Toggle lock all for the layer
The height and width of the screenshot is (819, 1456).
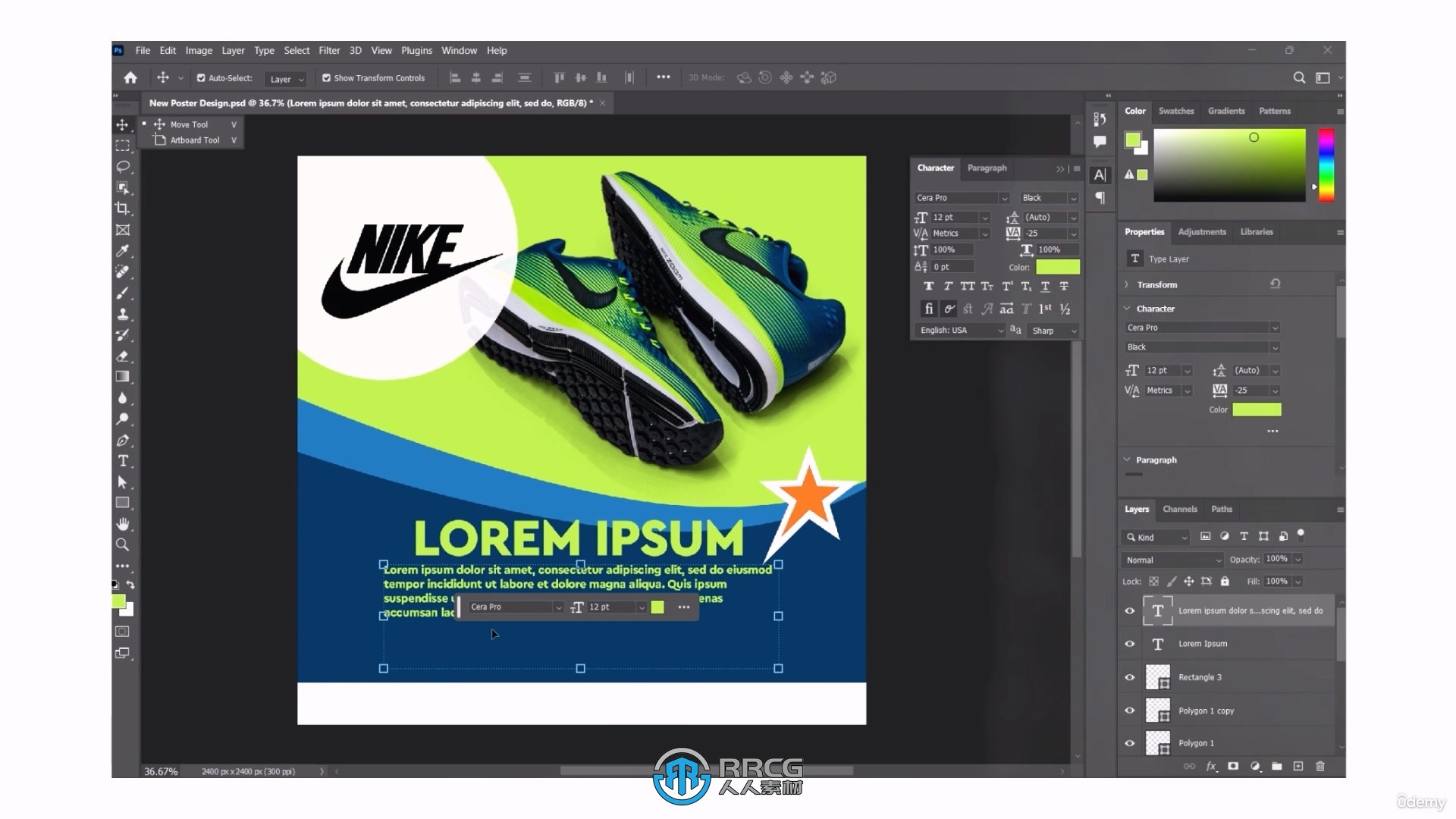coord(1225,582)
